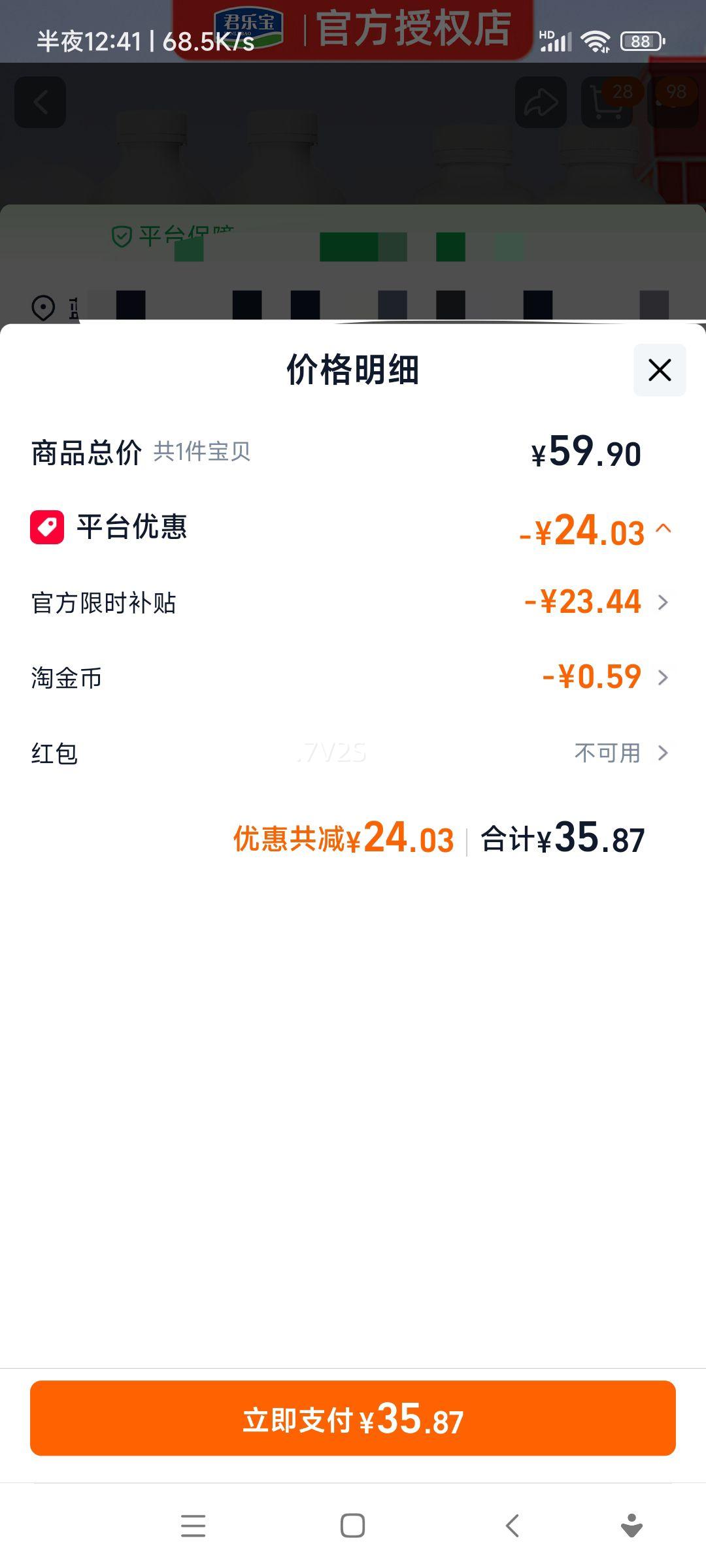Open the shopping cart icon
Viewport: 706px width, 1568px height.
[x=607, y=103]
